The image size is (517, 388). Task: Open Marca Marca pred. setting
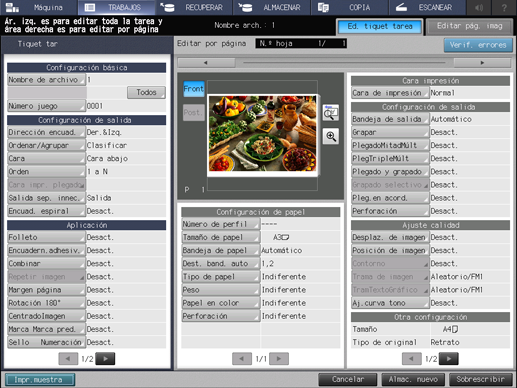point(46,329)
